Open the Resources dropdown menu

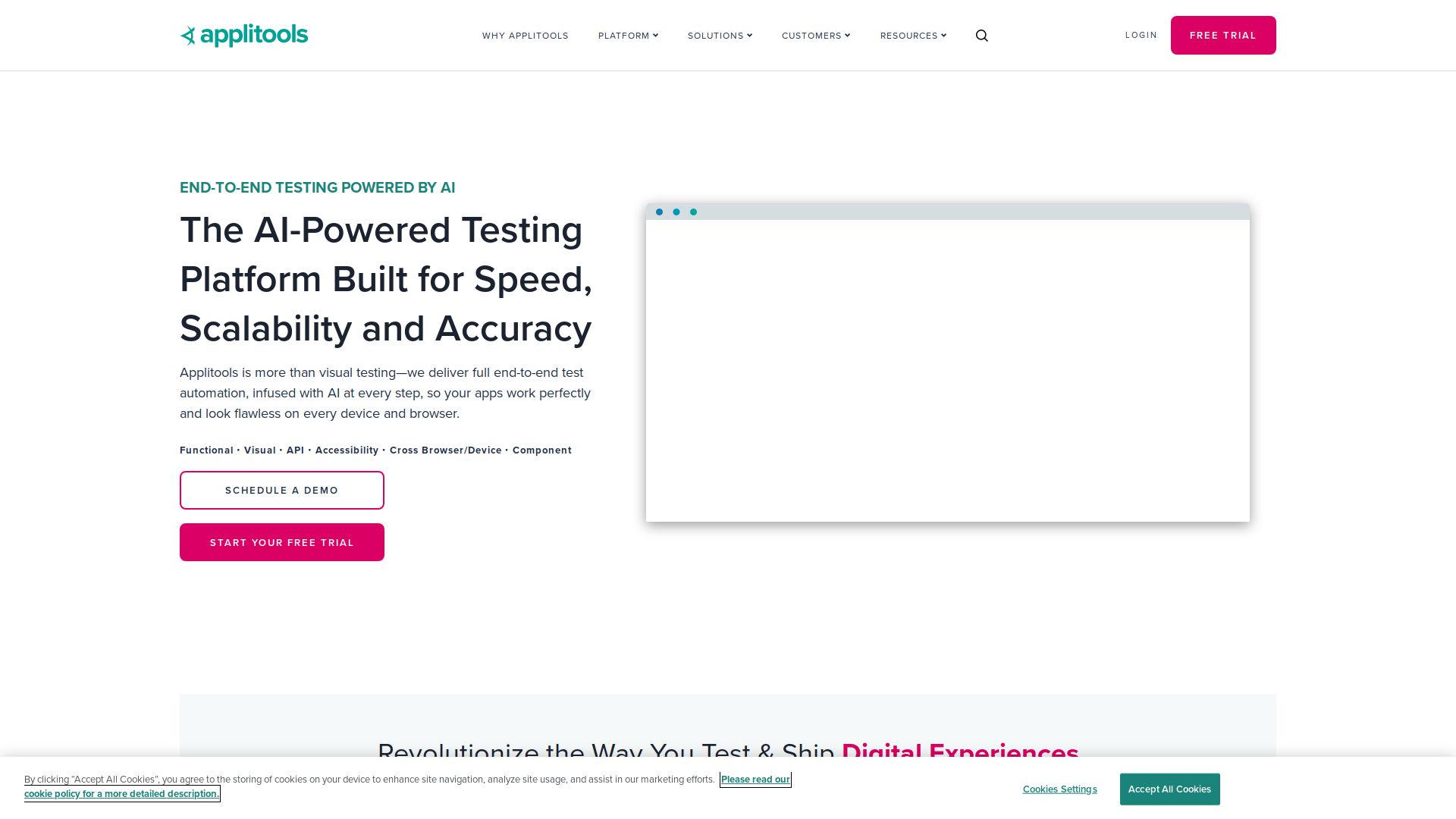coord(913,36)
